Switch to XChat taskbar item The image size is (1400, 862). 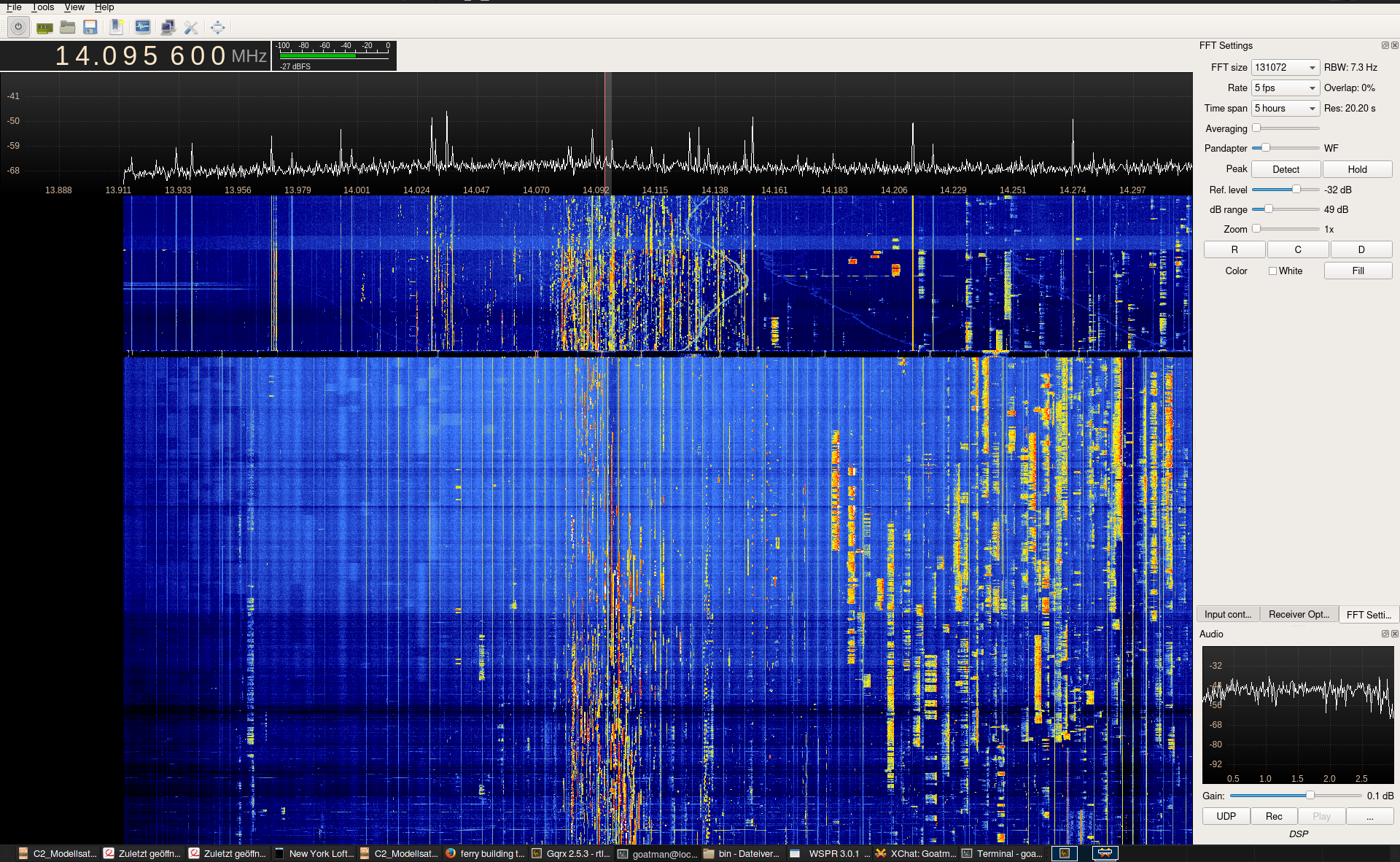point(915,853)
